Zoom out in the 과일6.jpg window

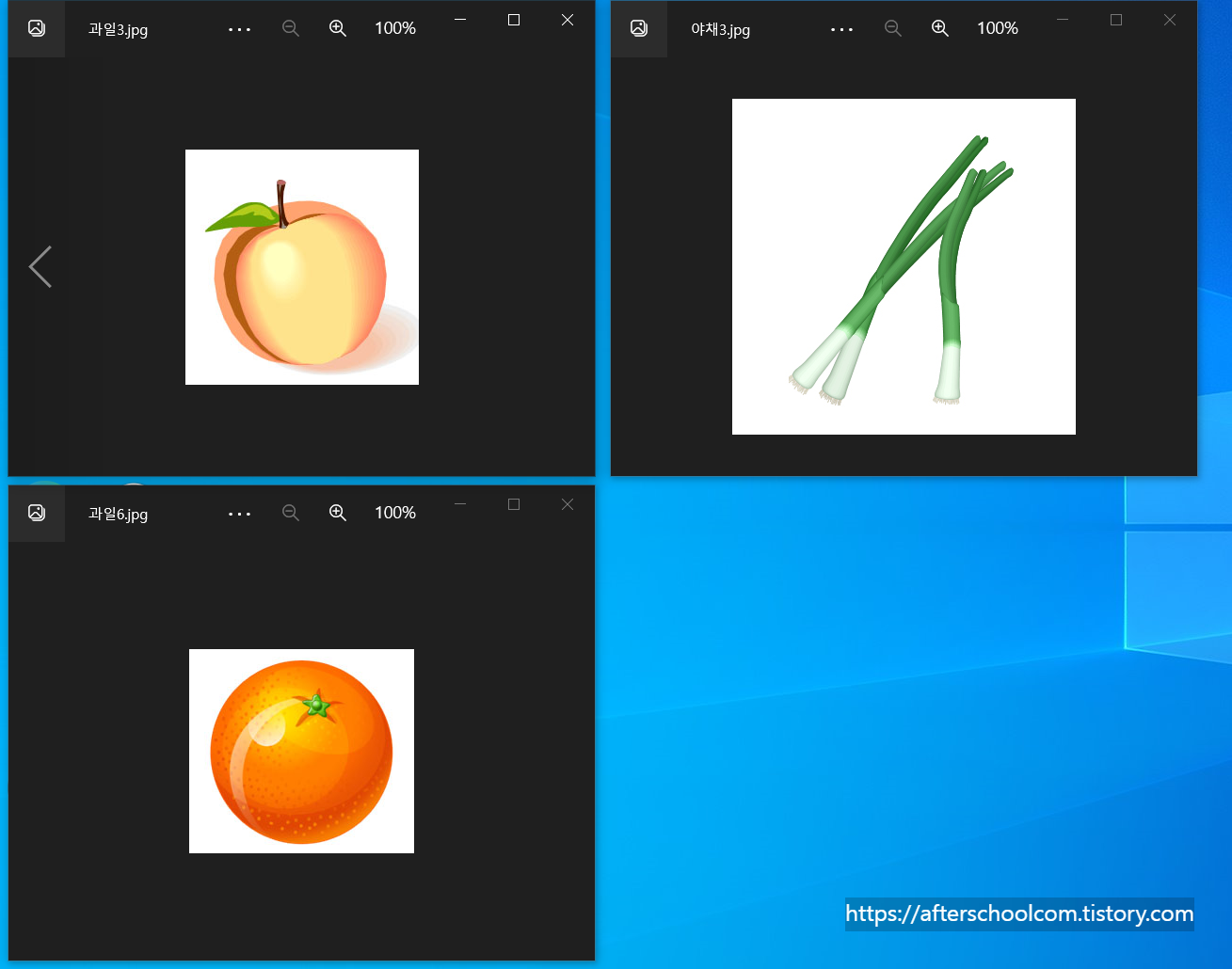(291, 513)
